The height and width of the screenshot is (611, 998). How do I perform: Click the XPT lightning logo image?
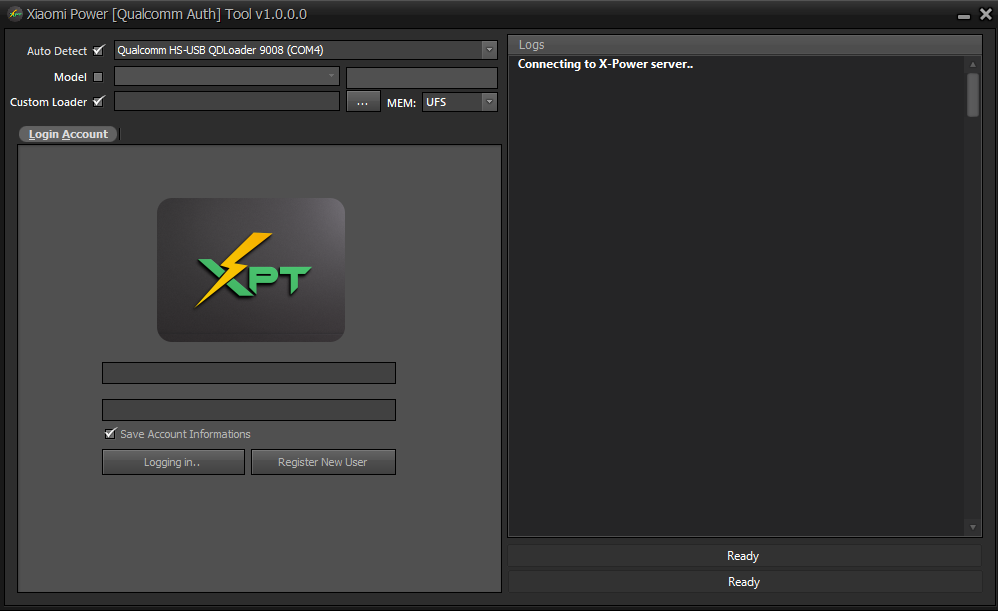coord(251,269)
